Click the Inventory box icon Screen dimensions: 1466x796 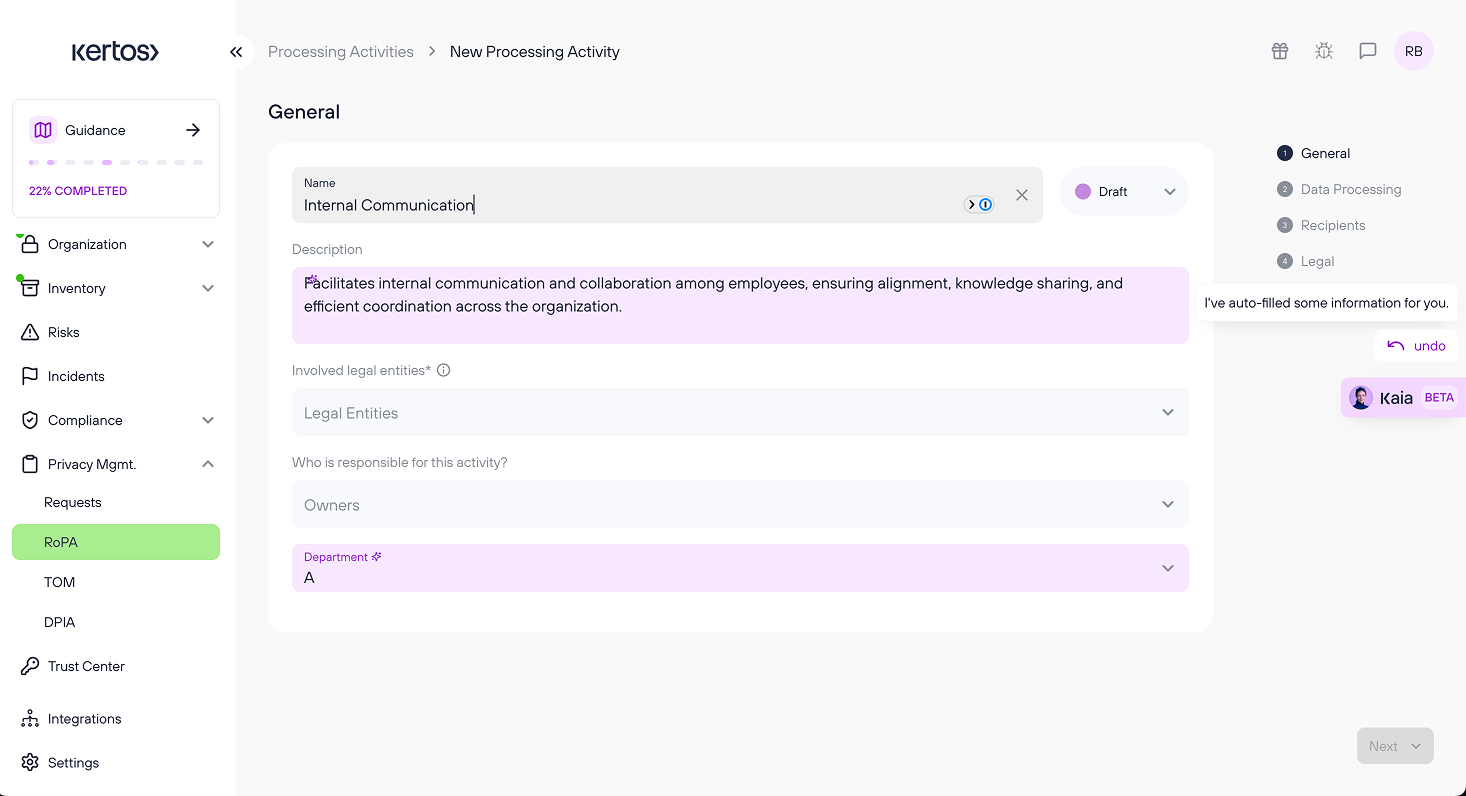pyautogui.click(x=30, y=288)
